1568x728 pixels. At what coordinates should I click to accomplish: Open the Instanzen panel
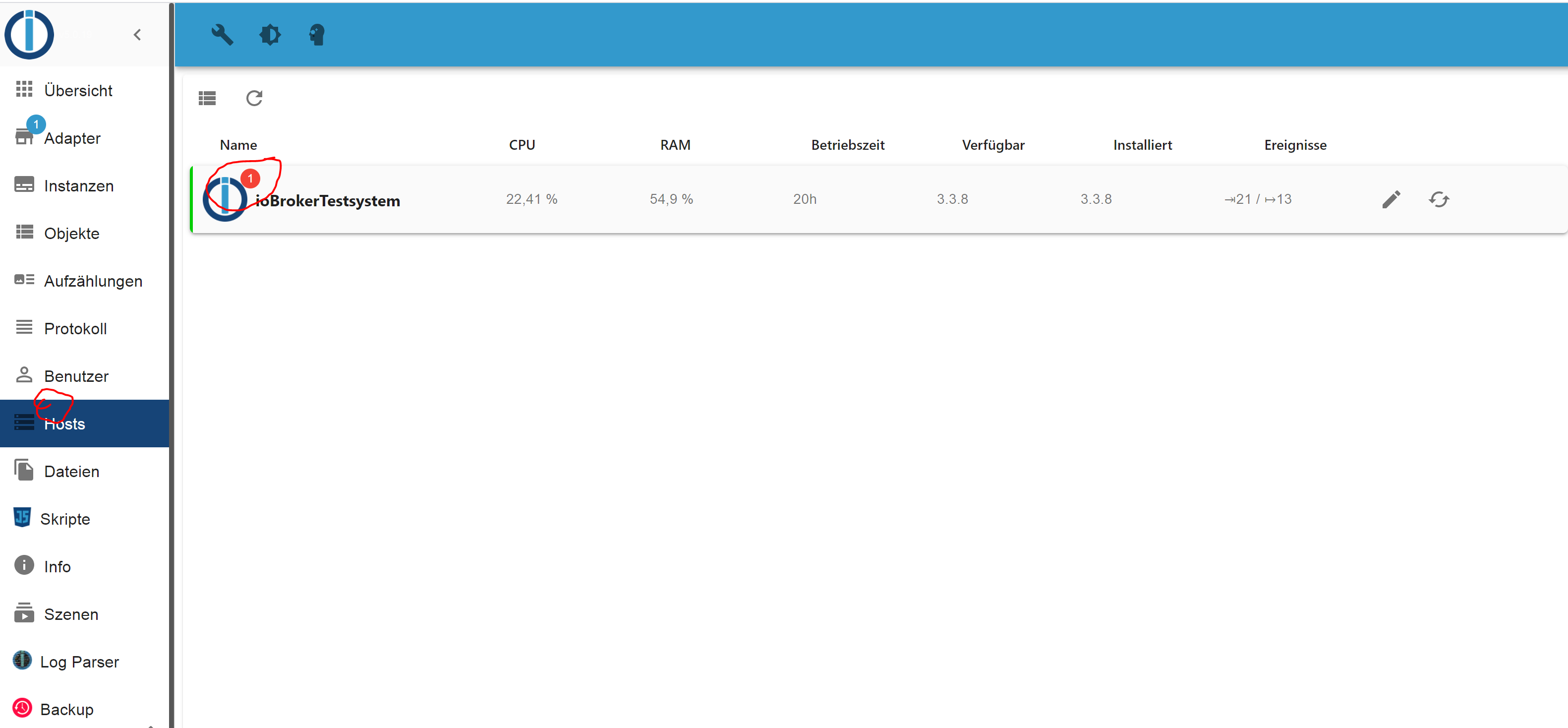pyautogui.click(x=79, y=185)
